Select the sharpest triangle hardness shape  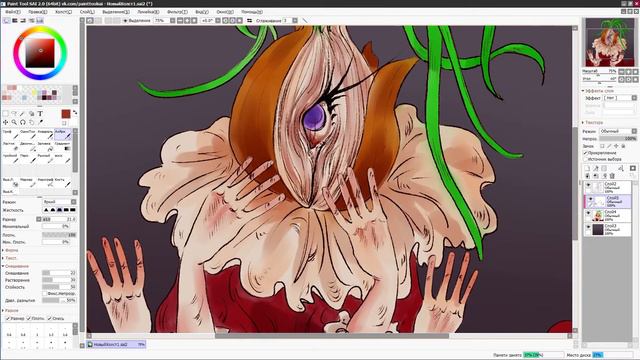[x=46, y=210]
